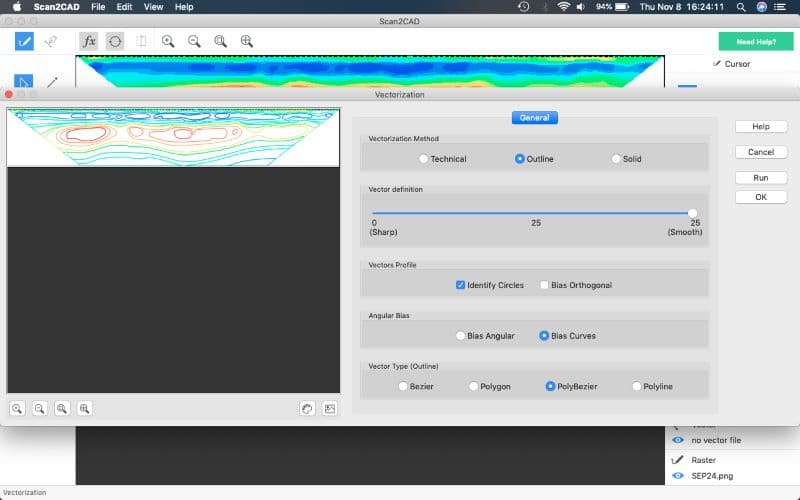800x500 pixels.
Task: Click the green Need Help? button
Action: coord(756,42)
